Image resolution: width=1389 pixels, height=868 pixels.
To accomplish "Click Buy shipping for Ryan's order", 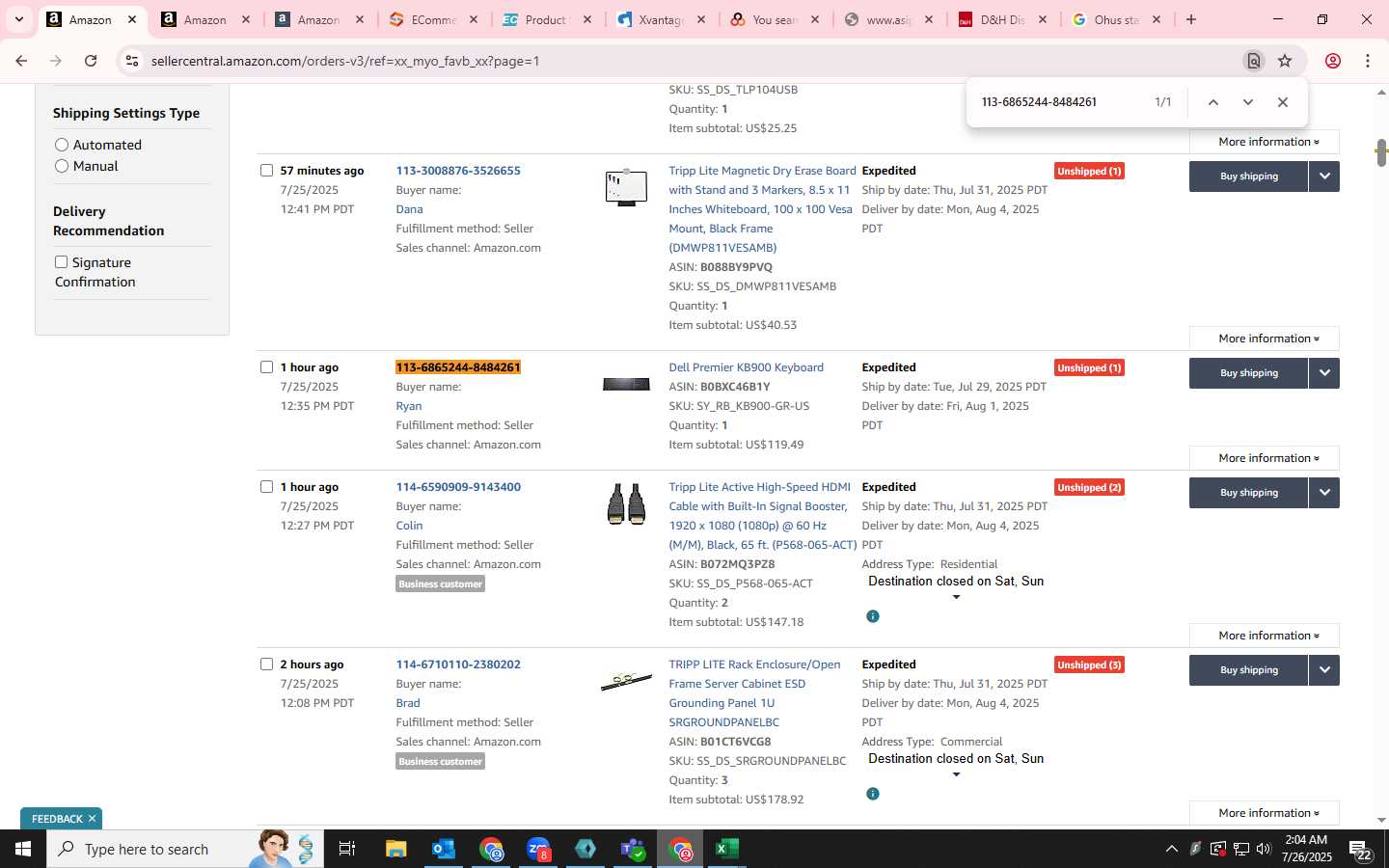I will [1248, 373].
